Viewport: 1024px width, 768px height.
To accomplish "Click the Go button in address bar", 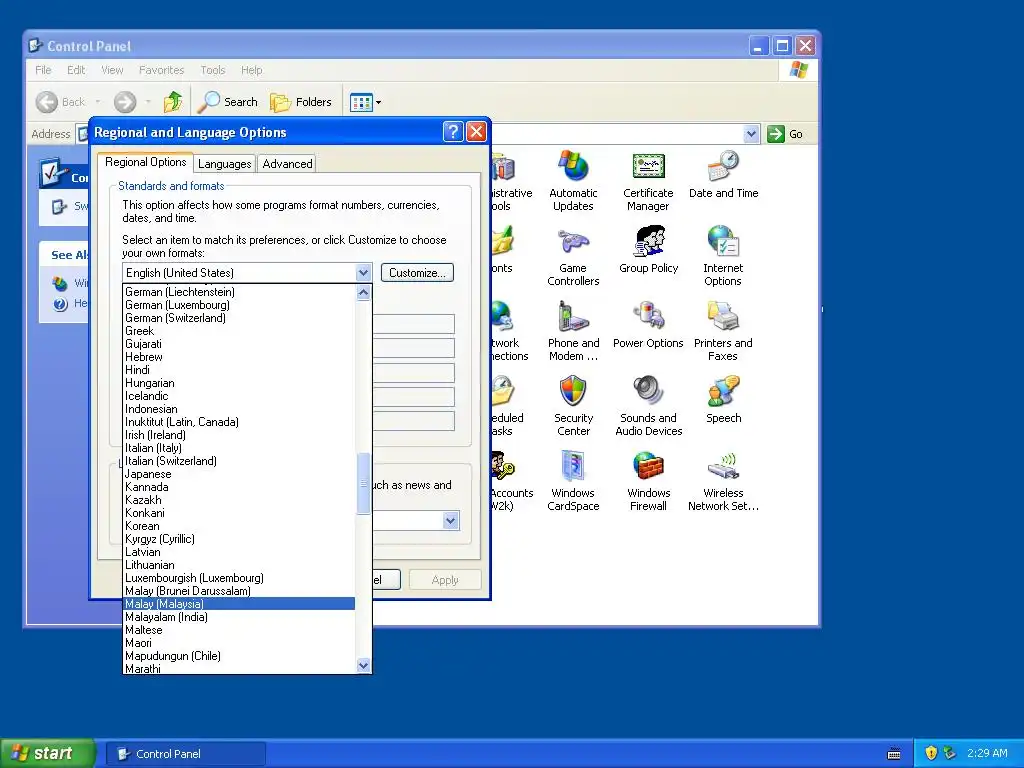I will [785, 134].
